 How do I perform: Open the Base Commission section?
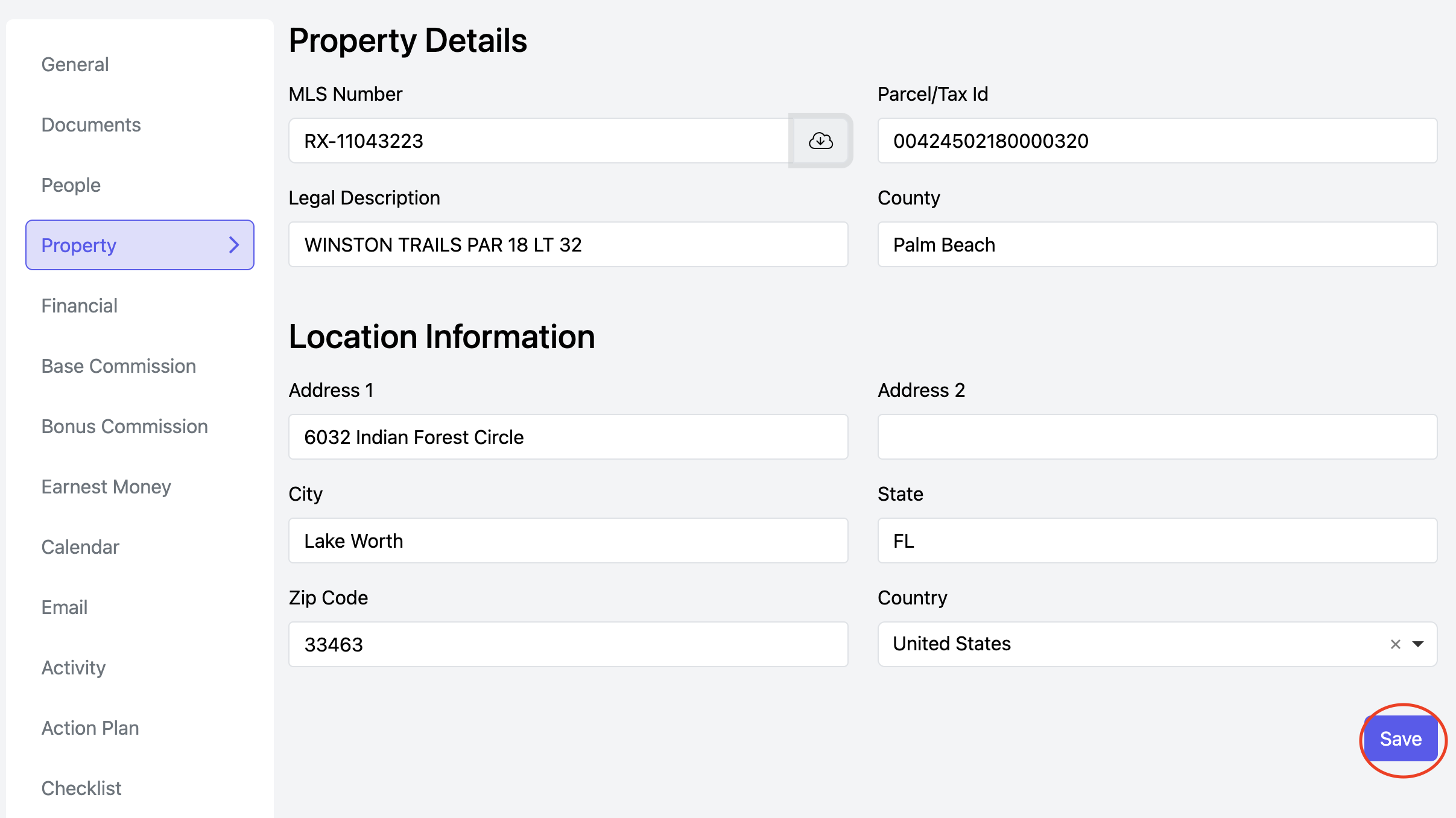pos(118,366)
